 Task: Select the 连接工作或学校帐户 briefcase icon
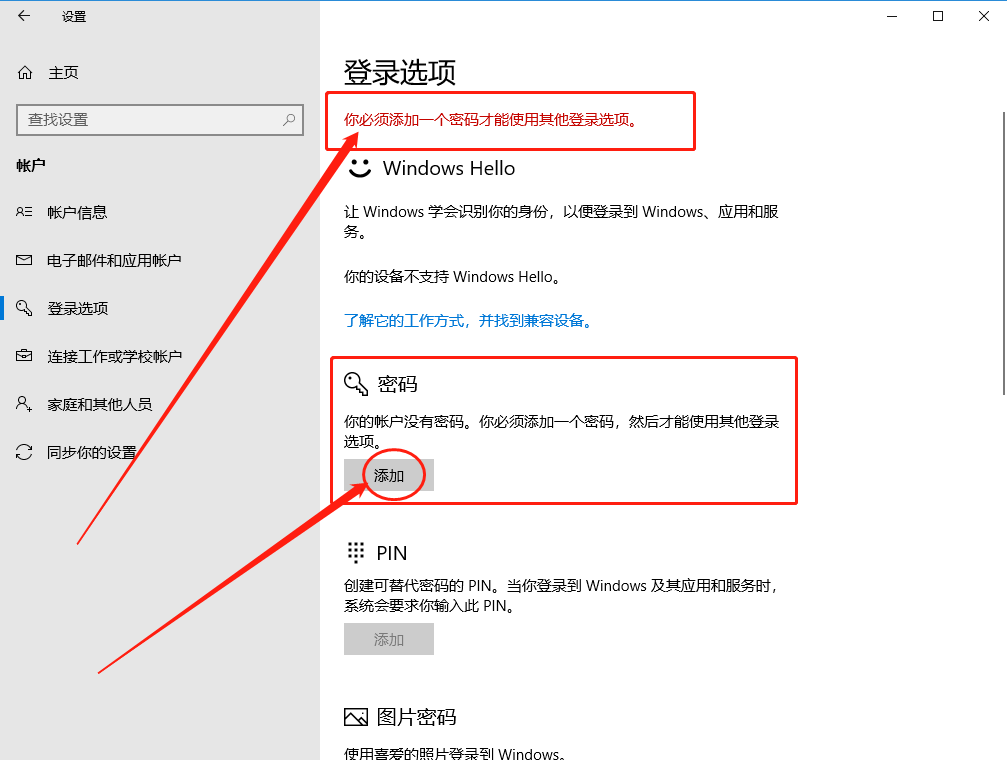[24, 355]
